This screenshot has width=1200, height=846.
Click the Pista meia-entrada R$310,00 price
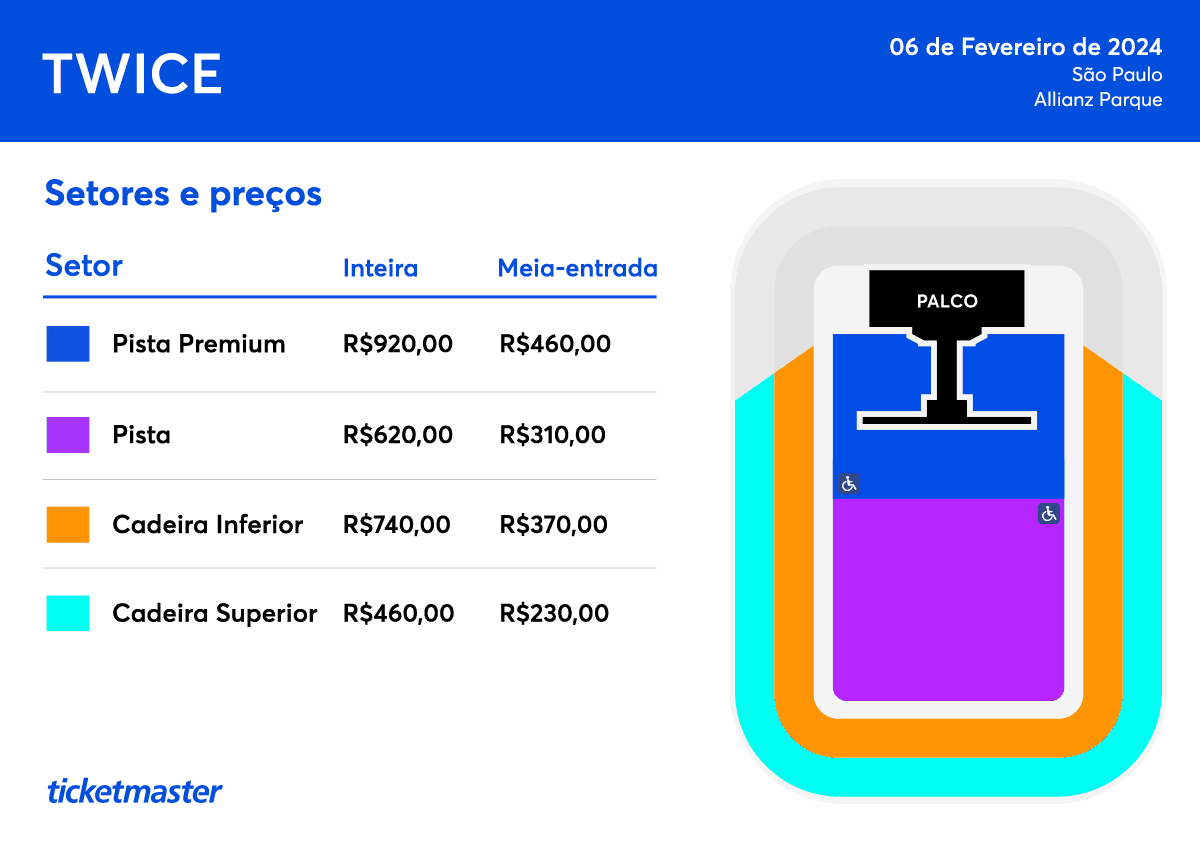(552, 435)
